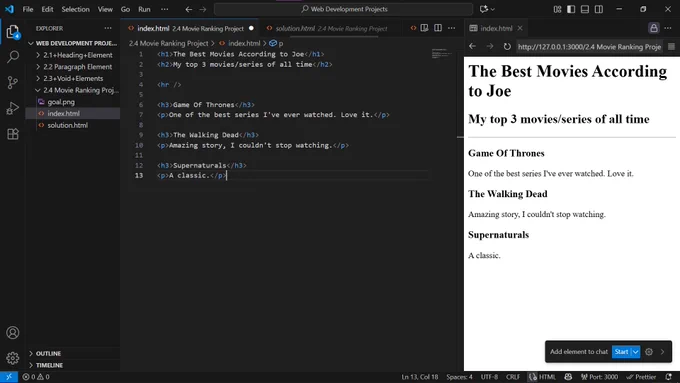680x383 pixels.
Task: Click the Port: 3000 status item
Action: (600, 377)
